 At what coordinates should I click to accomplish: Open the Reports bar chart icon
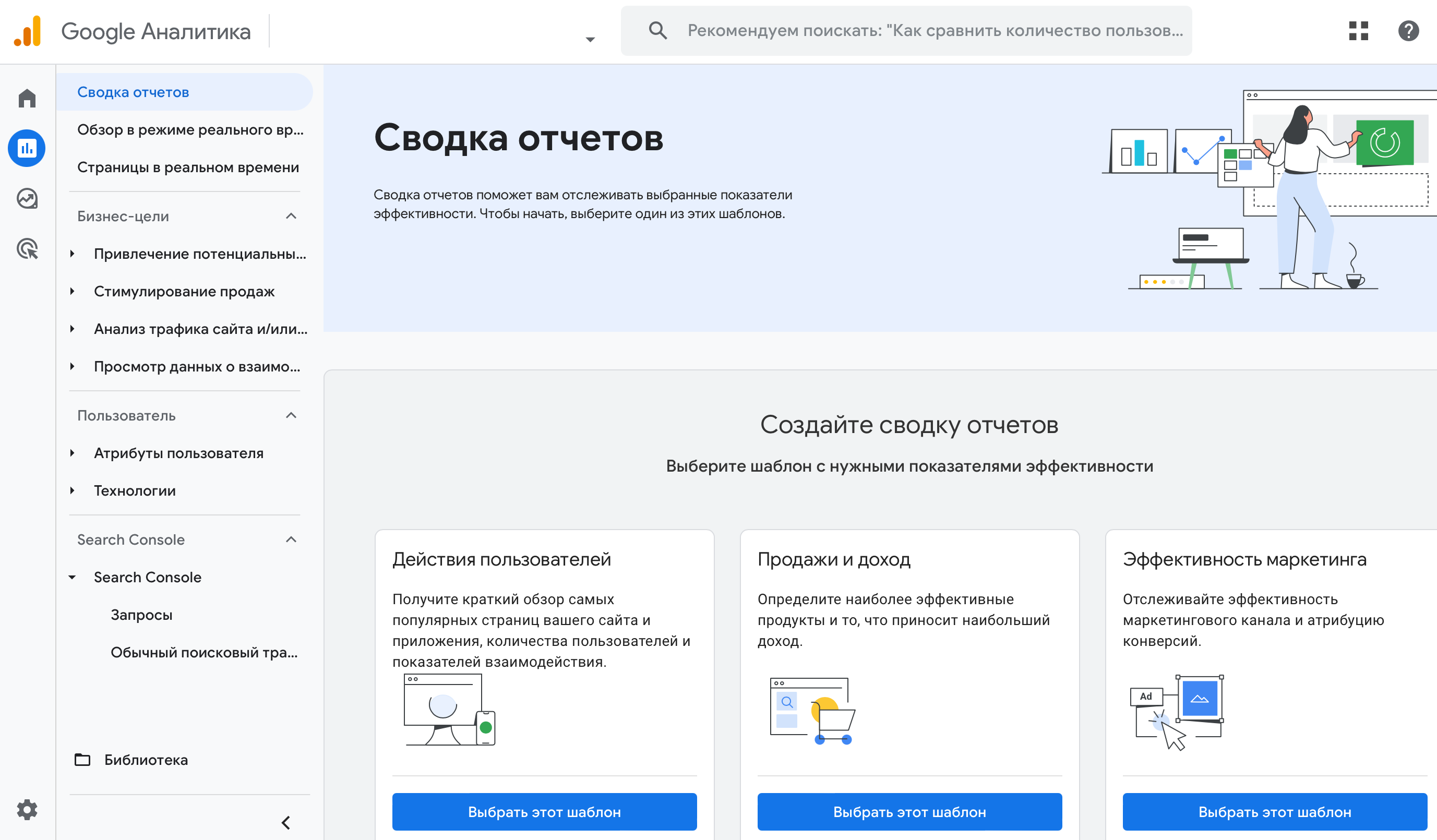27,148
